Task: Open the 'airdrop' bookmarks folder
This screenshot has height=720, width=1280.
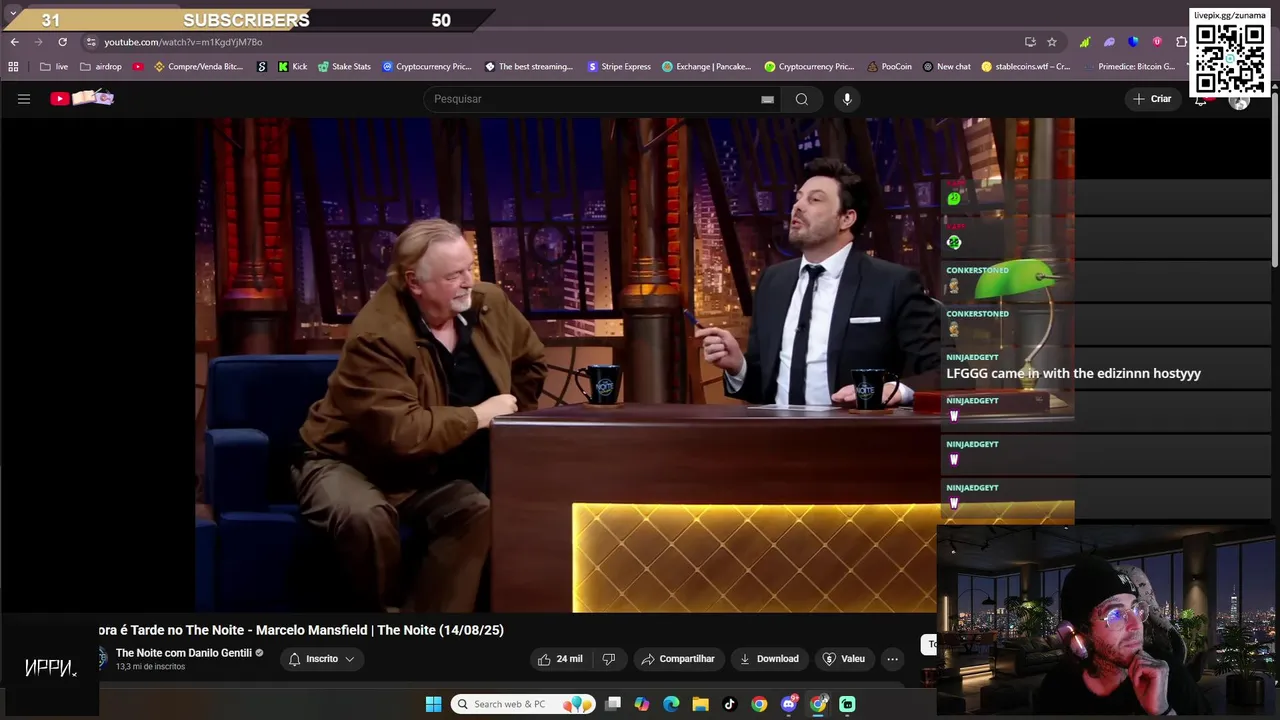Action: [x=101, y=67]
